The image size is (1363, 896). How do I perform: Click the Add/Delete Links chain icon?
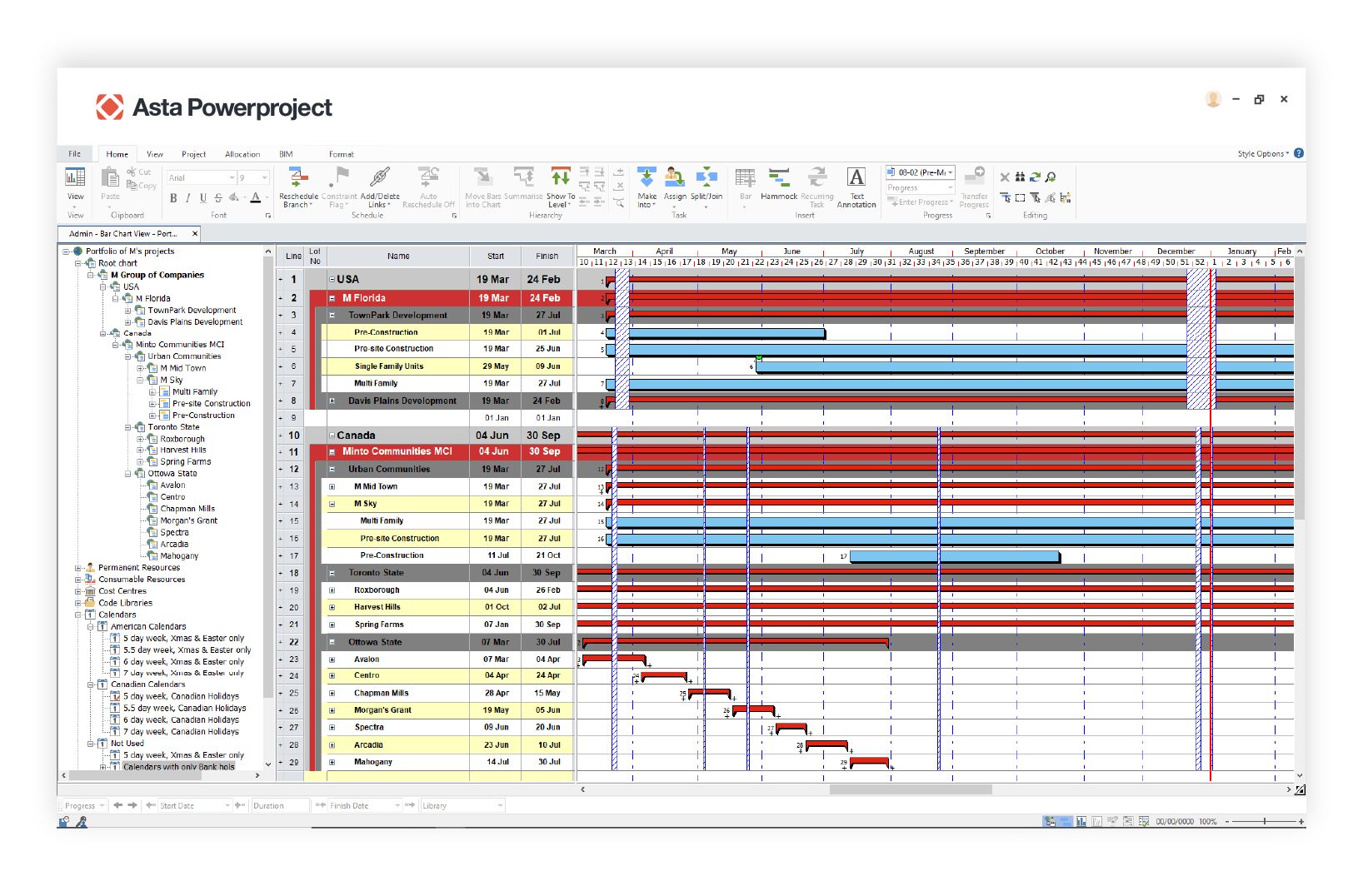[380, 177]
